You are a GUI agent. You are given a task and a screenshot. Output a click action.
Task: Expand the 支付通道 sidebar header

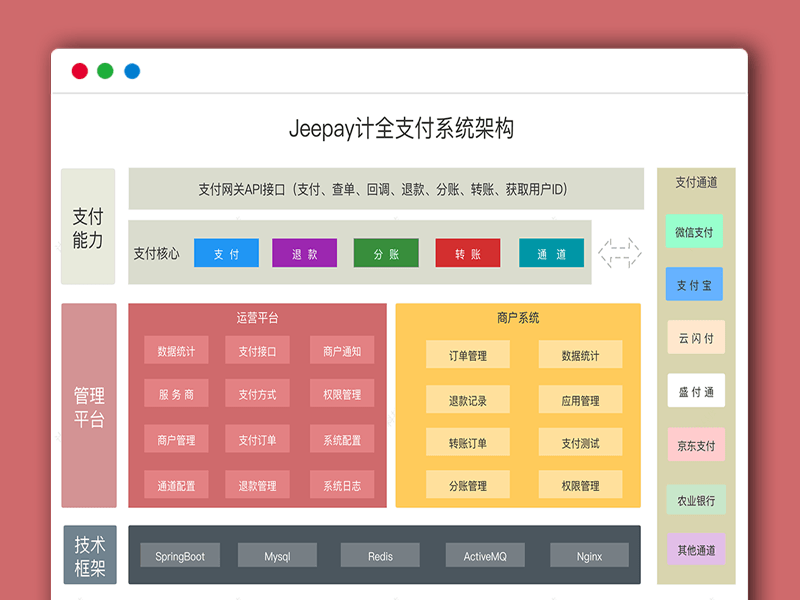(696, 182)
